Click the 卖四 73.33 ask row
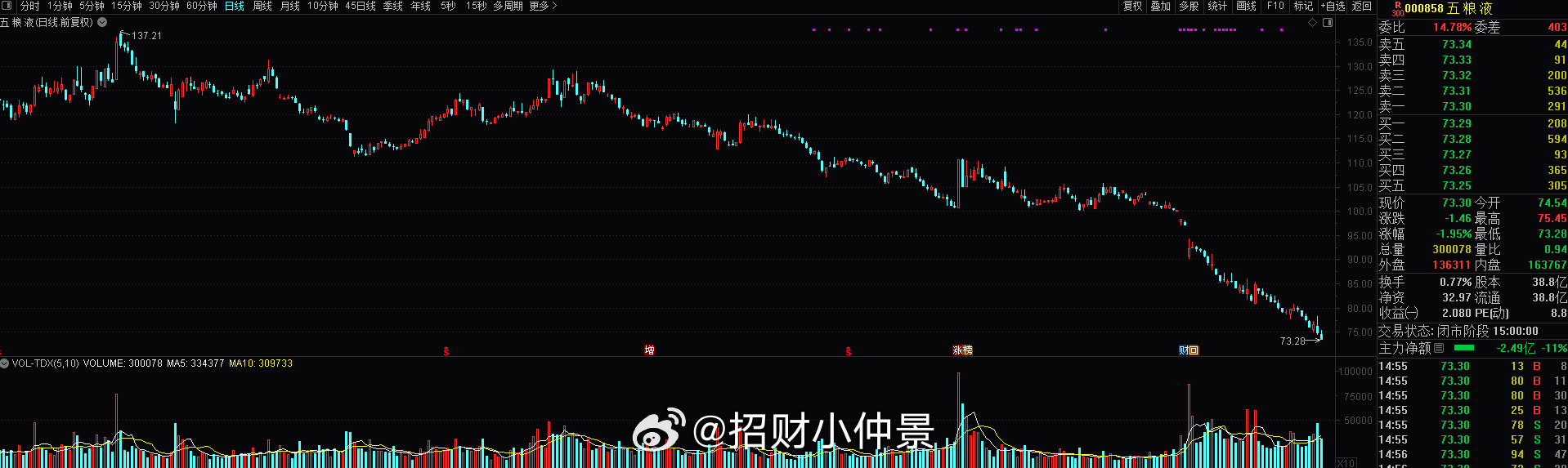 1472,60
